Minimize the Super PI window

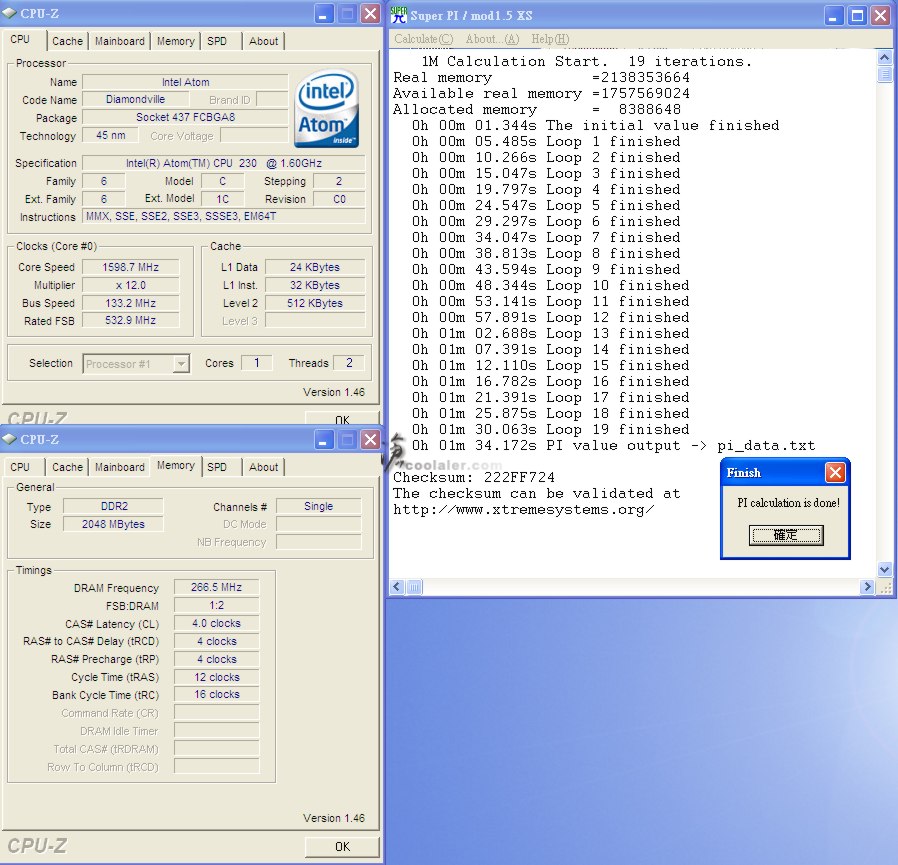833,15
